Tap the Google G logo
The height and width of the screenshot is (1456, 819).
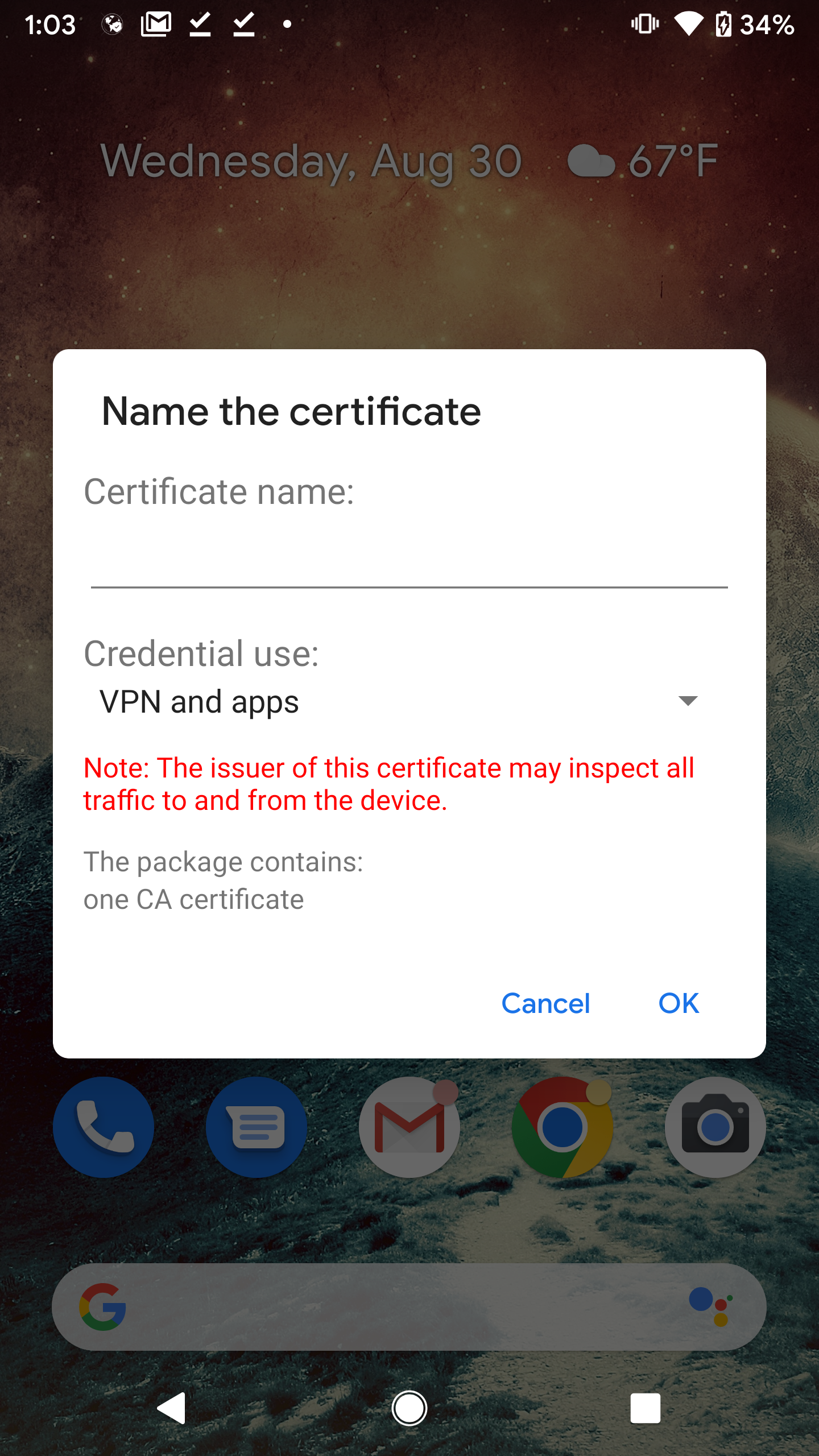[x=103, y=1306]
